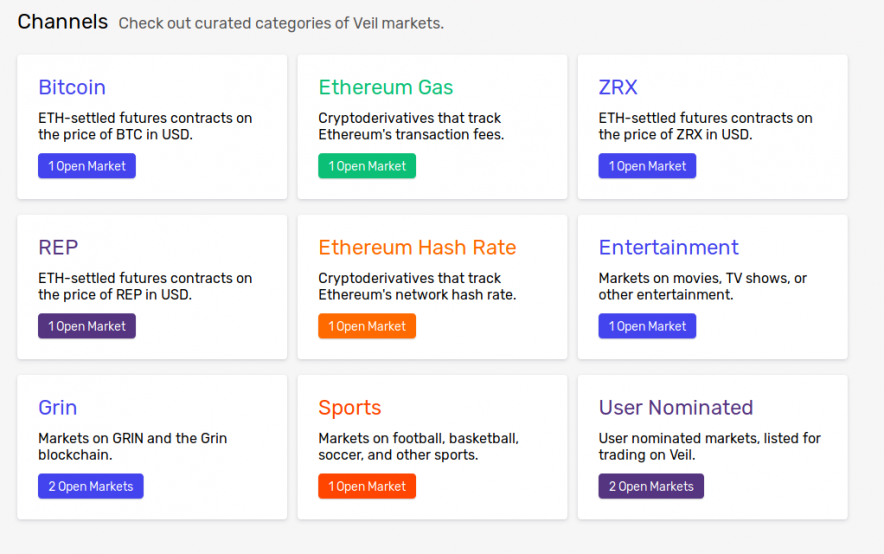Select the Grin channel heading

(x=58, y=407)
